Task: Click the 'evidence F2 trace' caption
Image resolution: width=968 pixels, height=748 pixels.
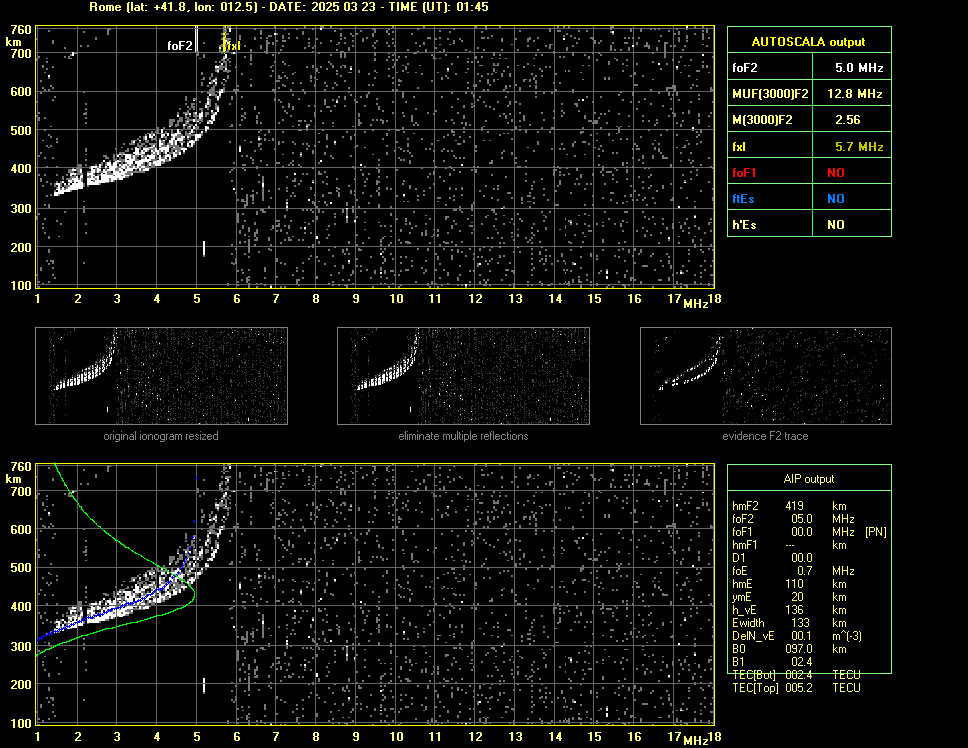Action: (765, 436)
